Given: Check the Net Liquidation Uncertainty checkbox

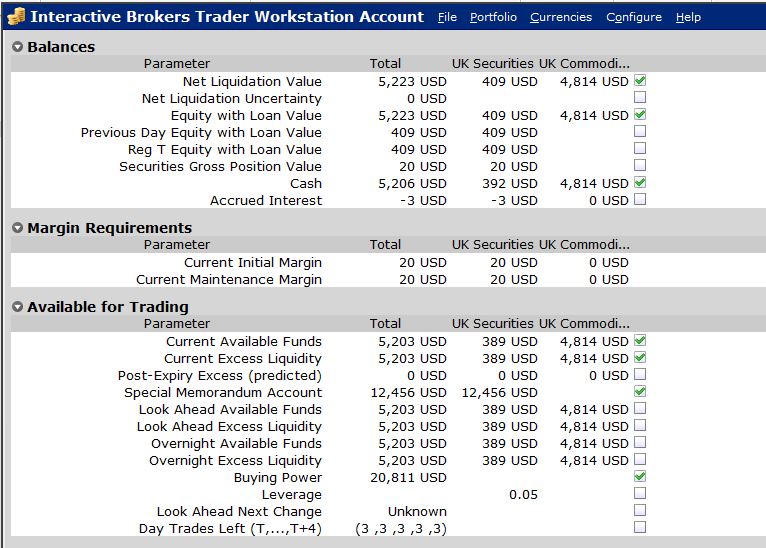Looking at the screenshot, I should coord(639,97).
